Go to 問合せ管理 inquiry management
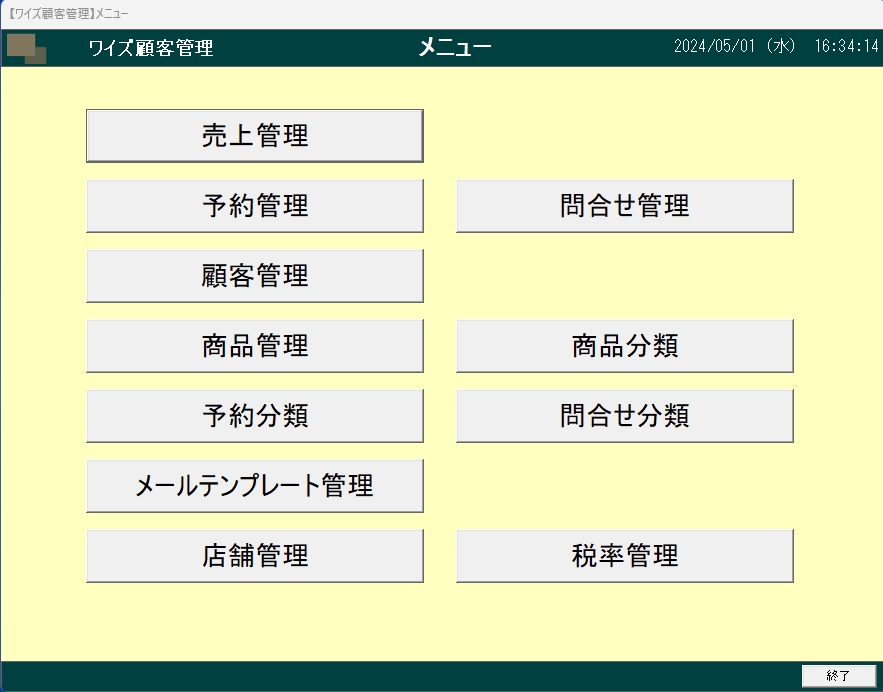Image resolution: width=883 pixels, height=692 pixels. point(624,206)
